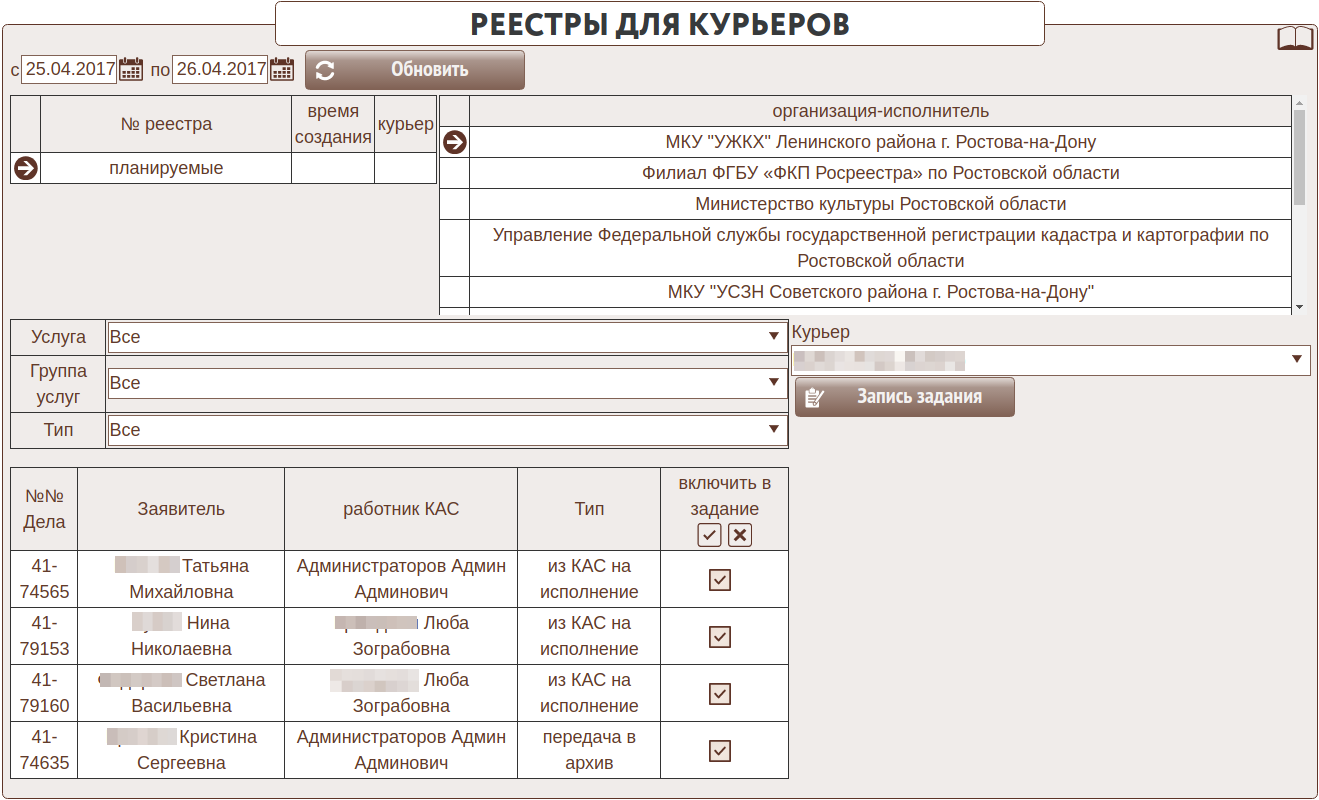Select Министерство культуры Ростовской области row

(880, 204)
